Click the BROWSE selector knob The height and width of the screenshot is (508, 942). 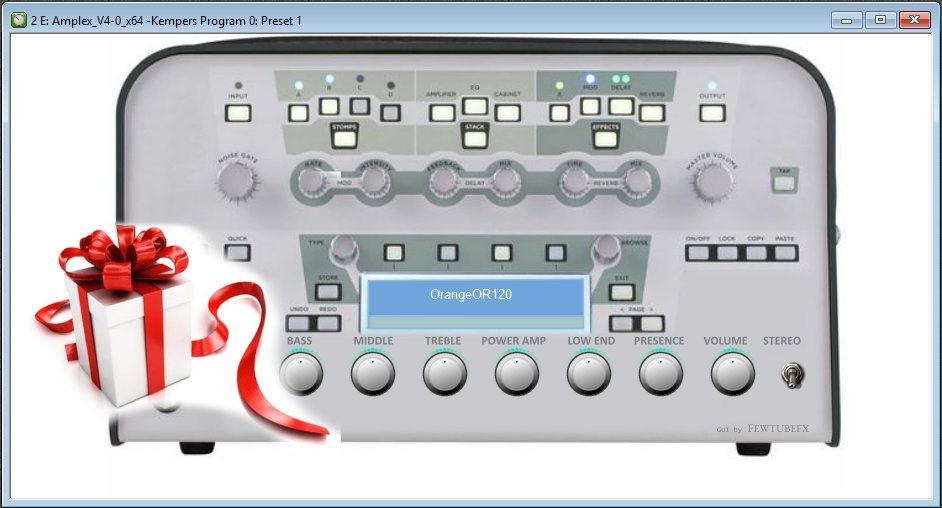(x=606, y=247)
